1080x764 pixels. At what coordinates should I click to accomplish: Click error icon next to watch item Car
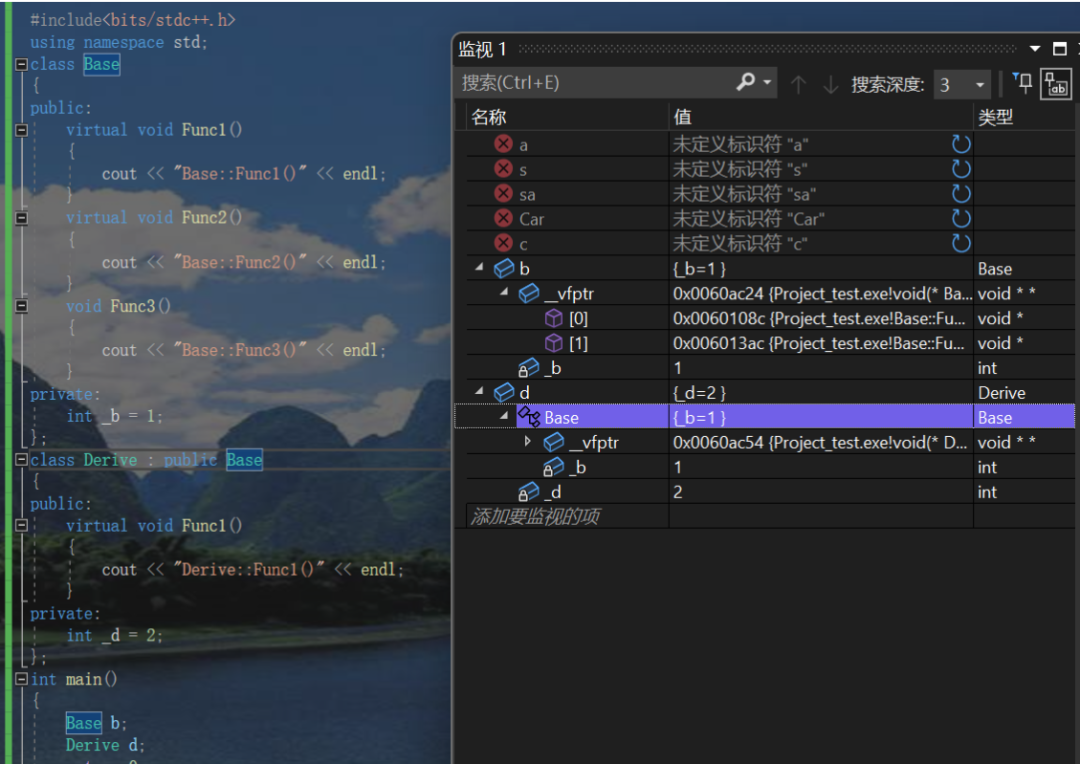point(503,218)
